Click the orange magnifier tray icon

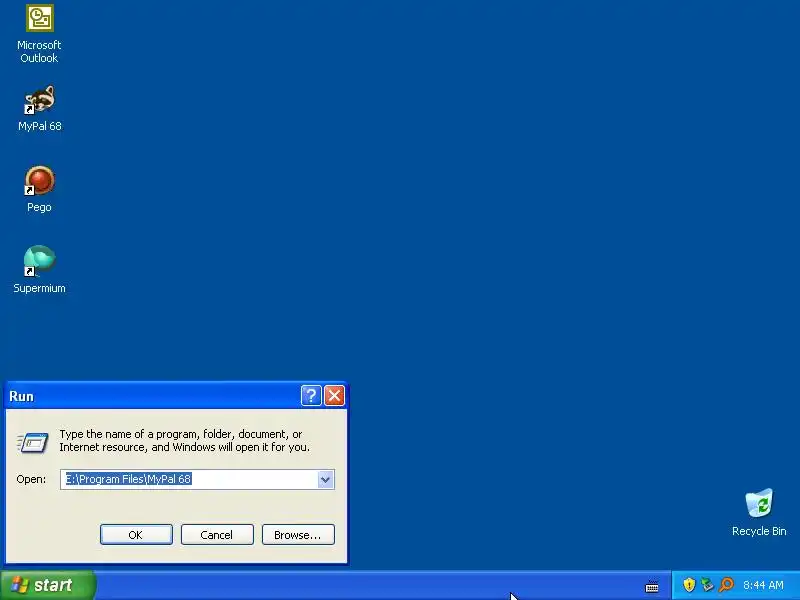[726, 585]
